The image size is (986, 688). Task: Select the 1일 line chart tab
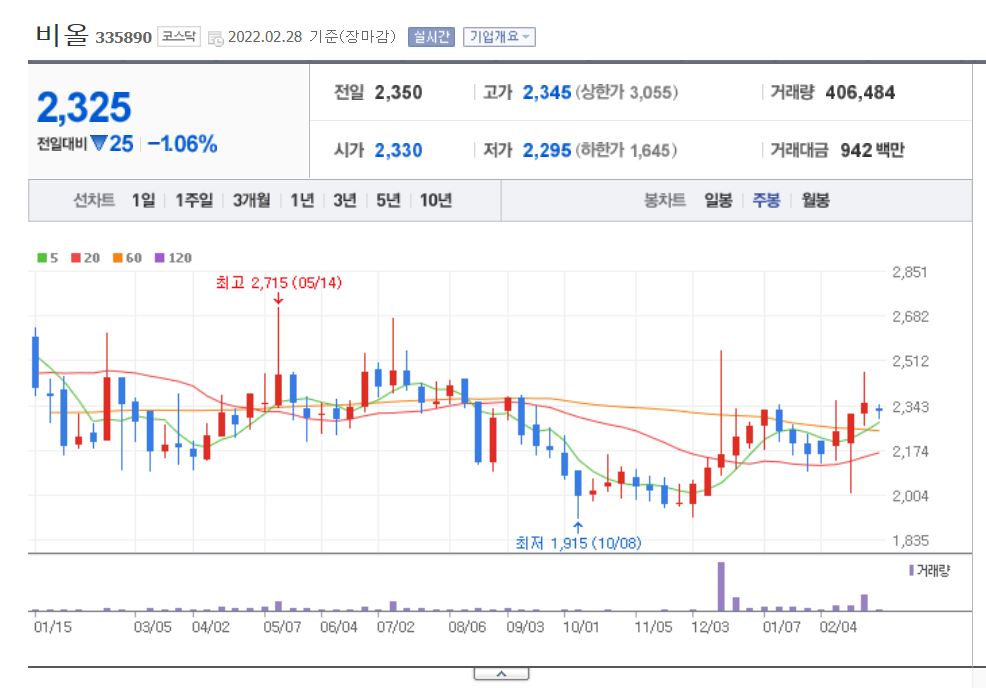(x=143, y=200)
